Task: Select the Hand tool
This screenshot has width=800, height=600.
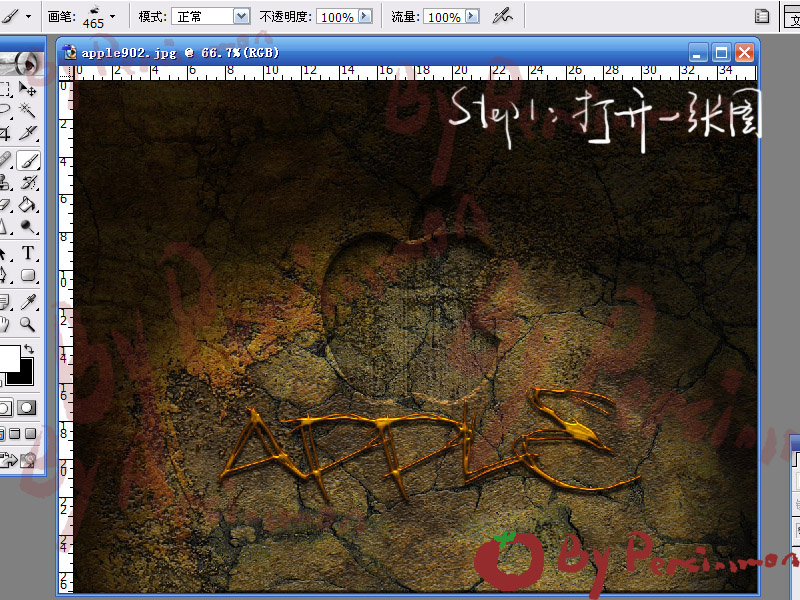Action: (x=5, y=324)
